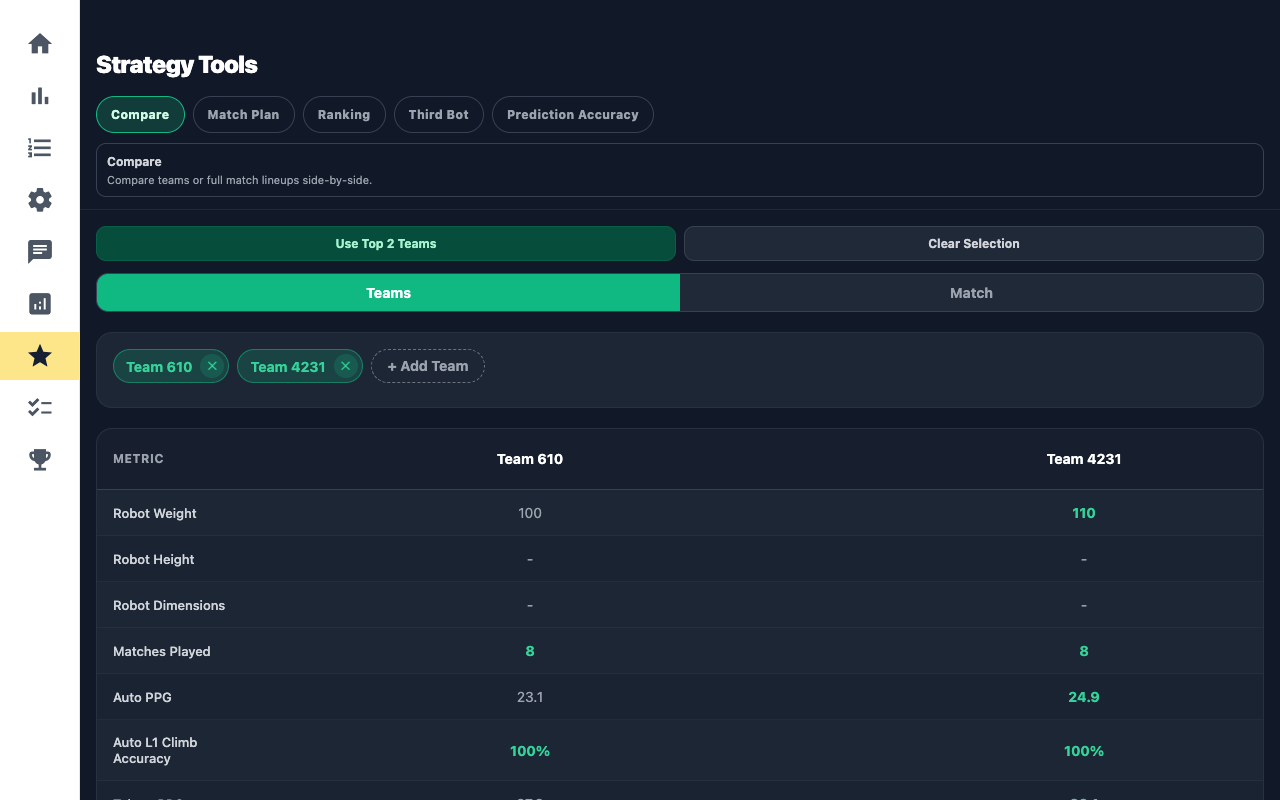Screen dimensions: 1280x800
Task: Open the numbered list icon in sidebar
Action: click(40, 148)
